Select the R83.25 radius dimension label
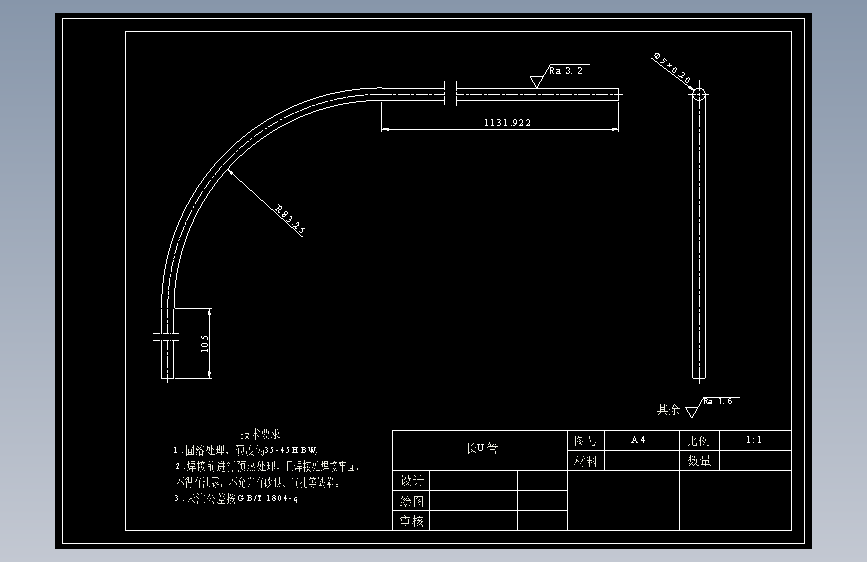Image resolution: width=867 pixels, height=562 pixels. pyautogui.click(x=290, y=218)
